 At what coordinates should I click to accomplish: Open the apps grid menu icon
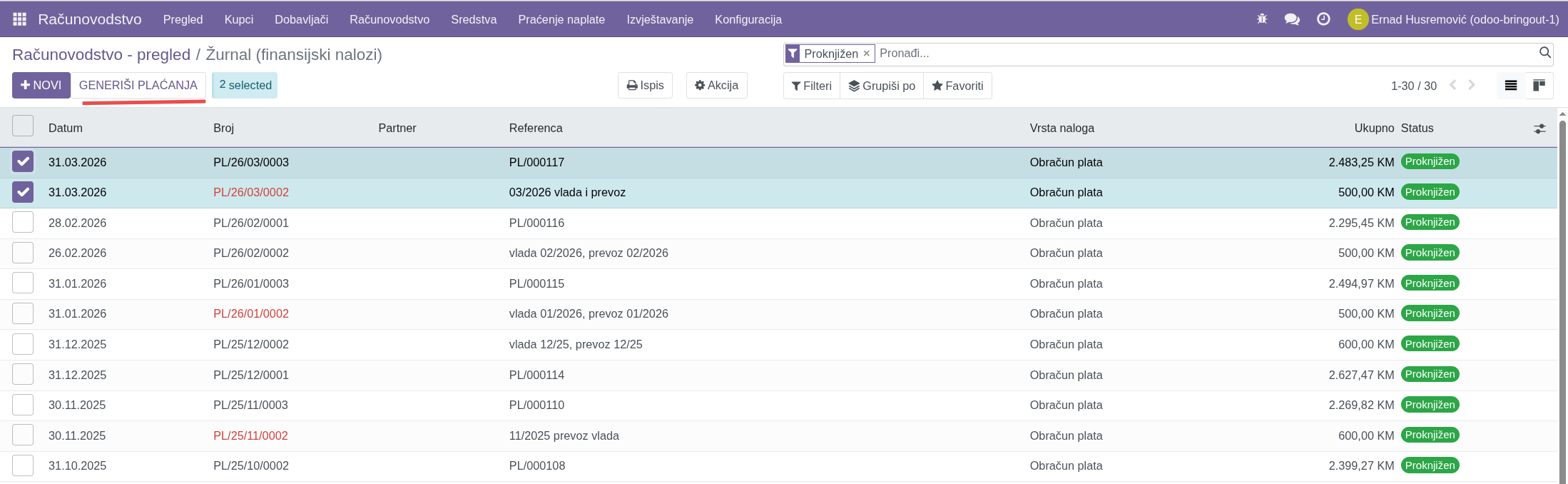tap(19, 19)
